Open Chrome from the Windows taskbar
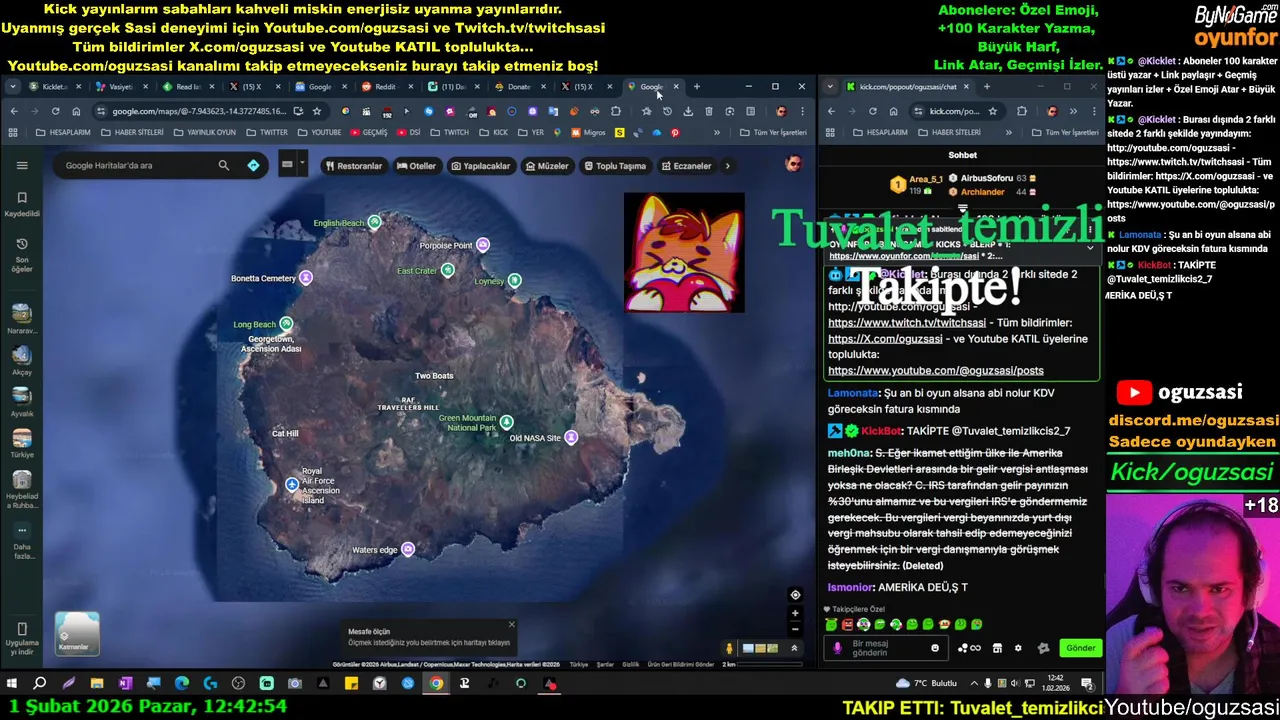This screenshot has width=1280, height=720. coord(436,684)
